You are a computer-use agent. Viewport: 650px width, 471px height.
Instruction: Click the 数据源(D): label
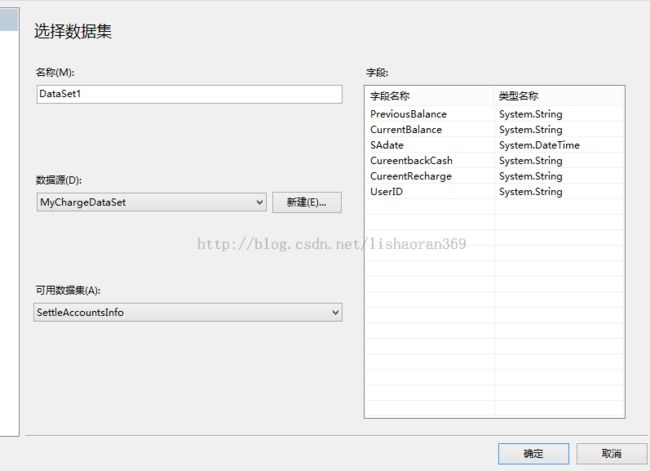click(59, 180)
